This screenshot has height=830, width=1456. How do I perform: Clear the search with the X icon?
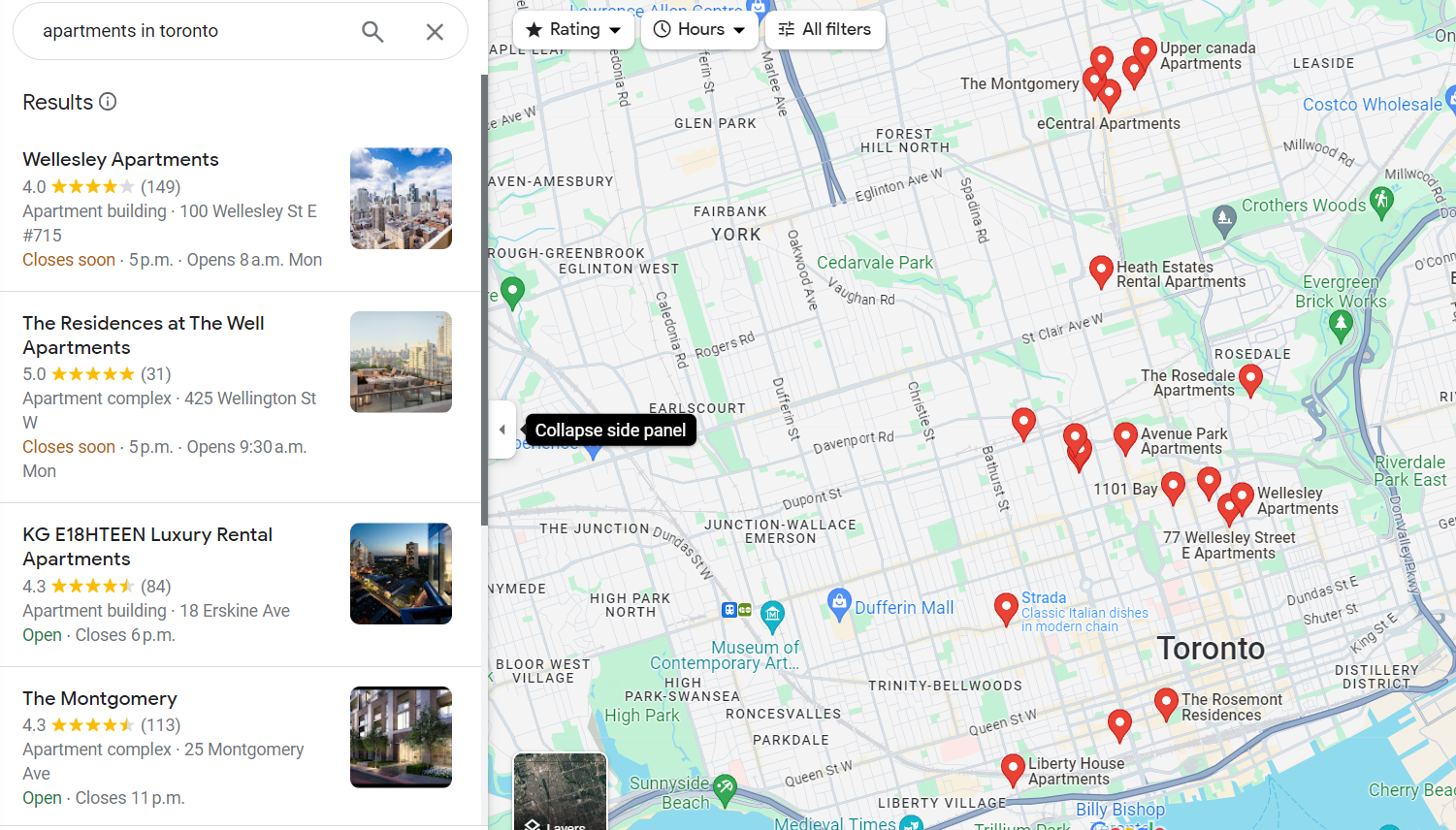pyautogui.click(x=434, y=31)
